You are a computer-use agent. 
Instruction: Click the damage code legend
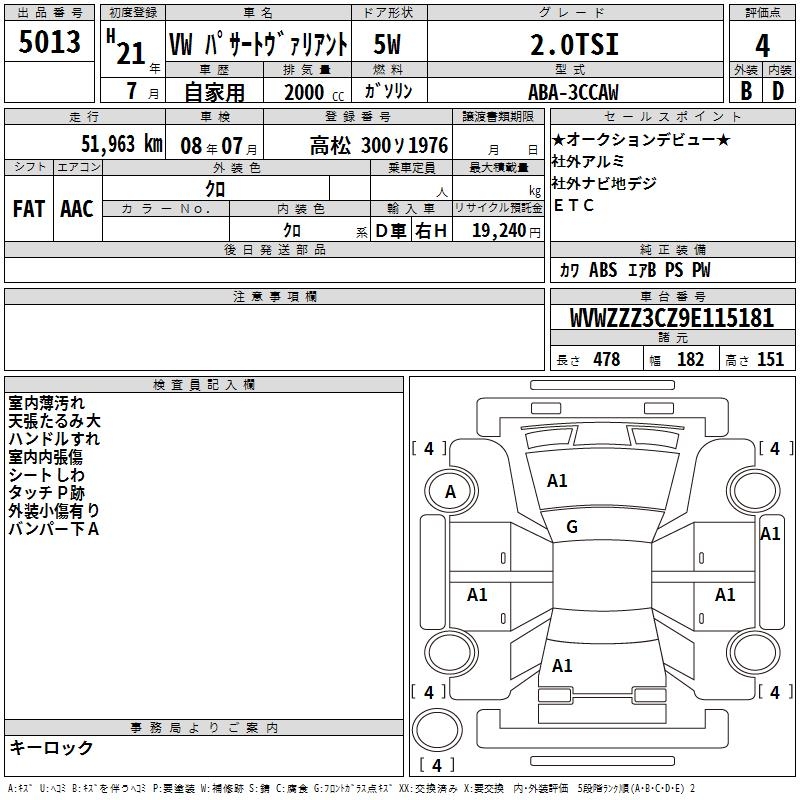[x=351, y=789]
